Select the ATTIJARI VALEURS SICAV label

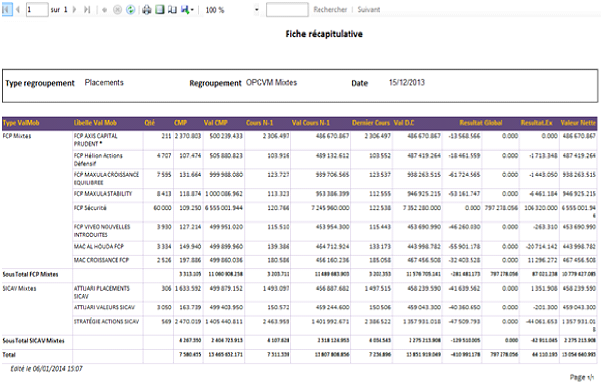coord(104,307)
